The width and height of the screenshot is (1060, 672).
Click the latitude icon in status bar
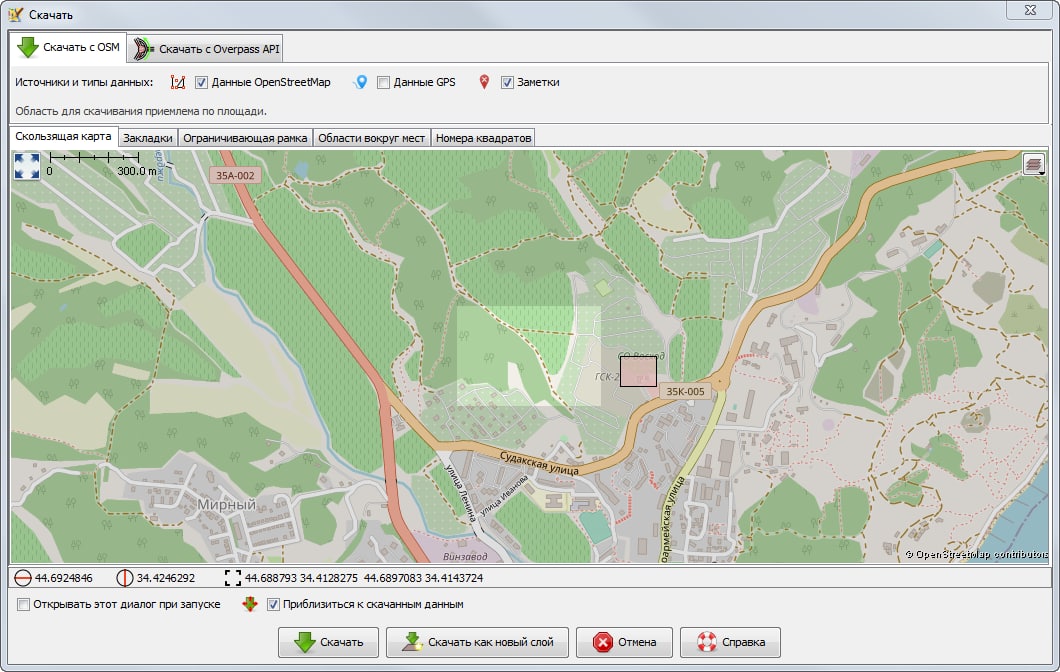point(23,578)
